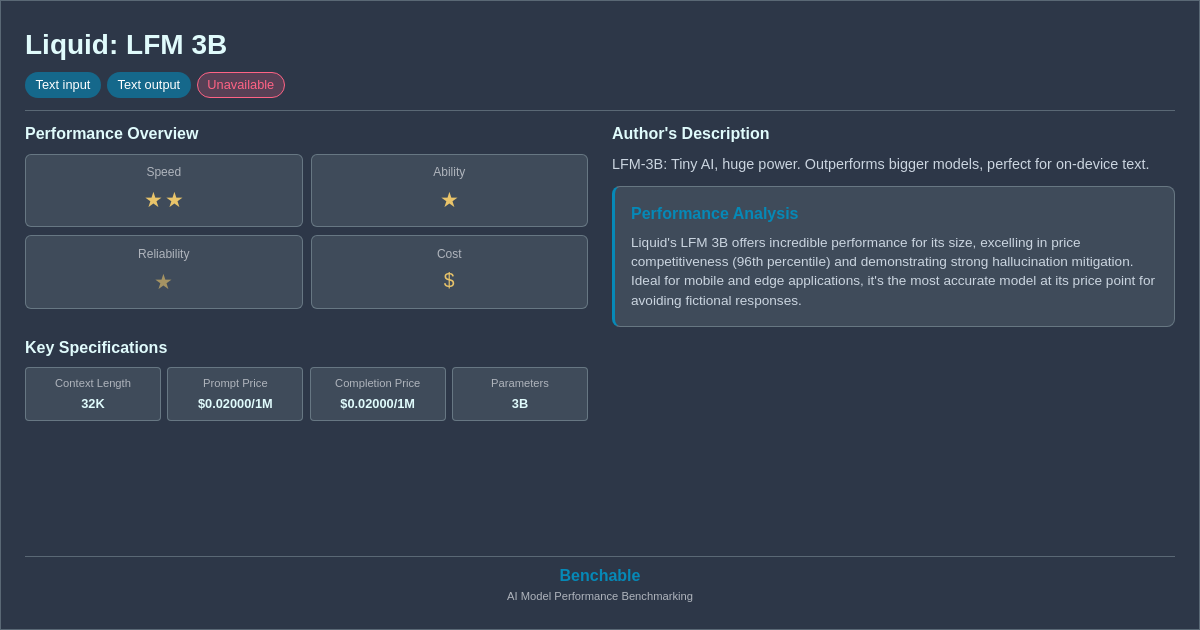Click the Unavailable status badge
The image size is (1200, 630).
pos(240,85)
